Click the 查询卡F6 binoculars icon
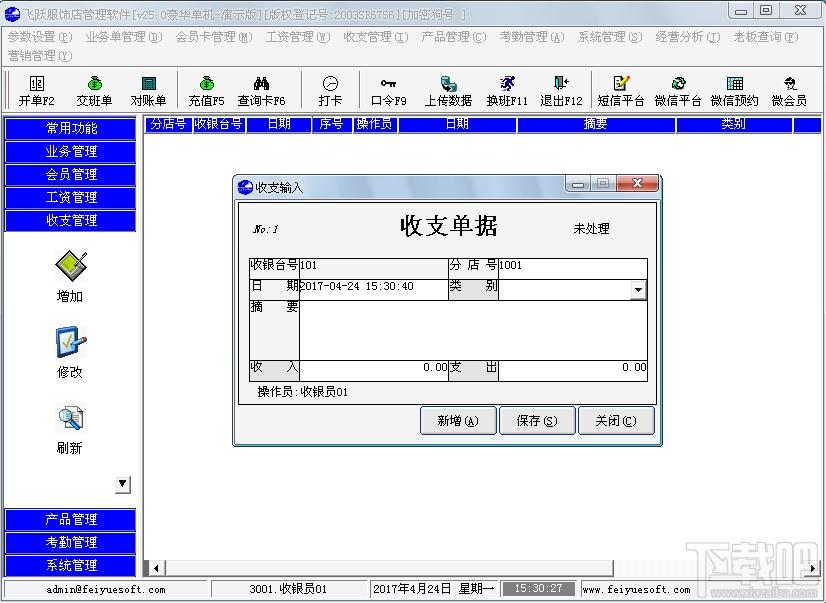This screenshot has width=826, height=603. coord(261,85)
